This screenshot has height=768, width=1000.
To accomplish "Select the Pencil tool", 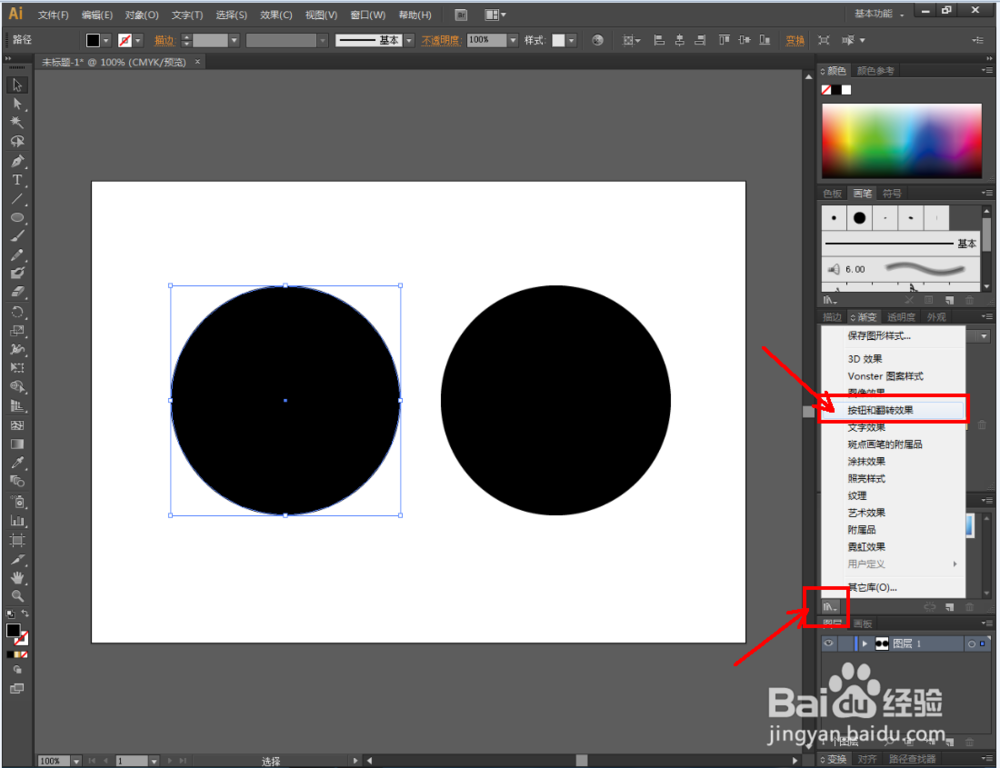I will [x=17, y=255].
